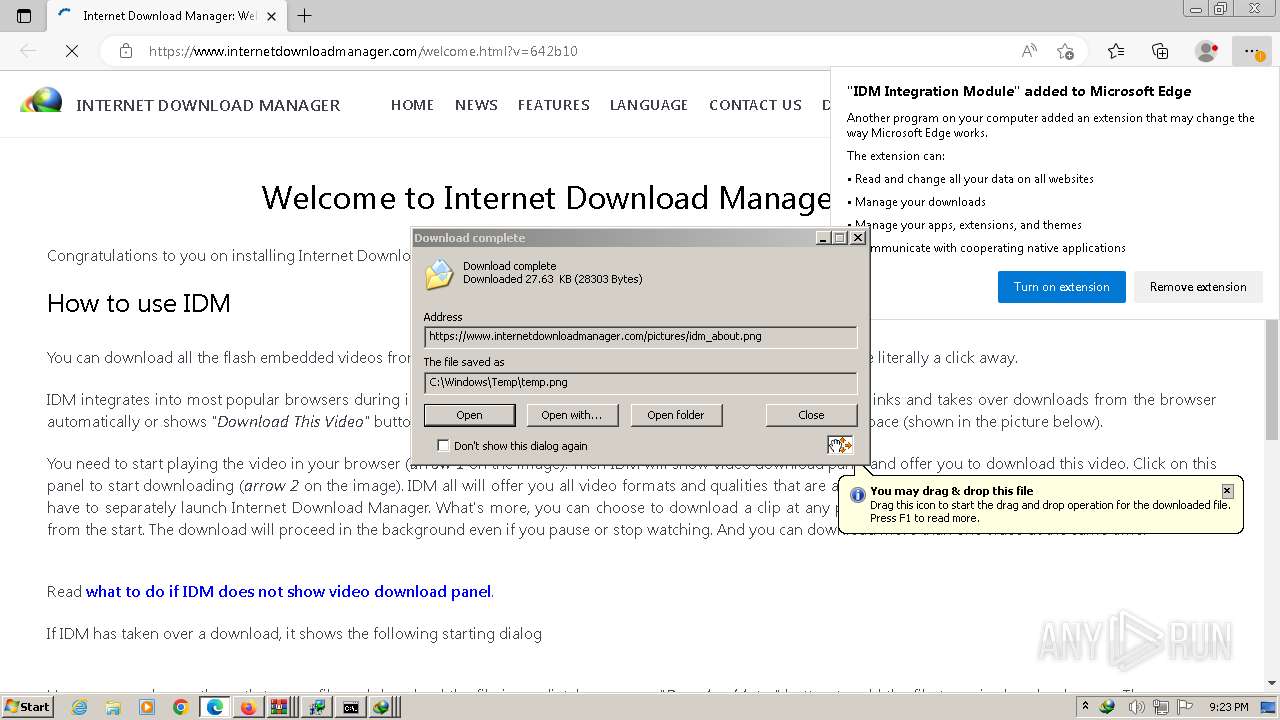This screenshot has height=720, width=1280.
Task: Select the Internet Download Manager browser tab
Action: tap(167, 15)
